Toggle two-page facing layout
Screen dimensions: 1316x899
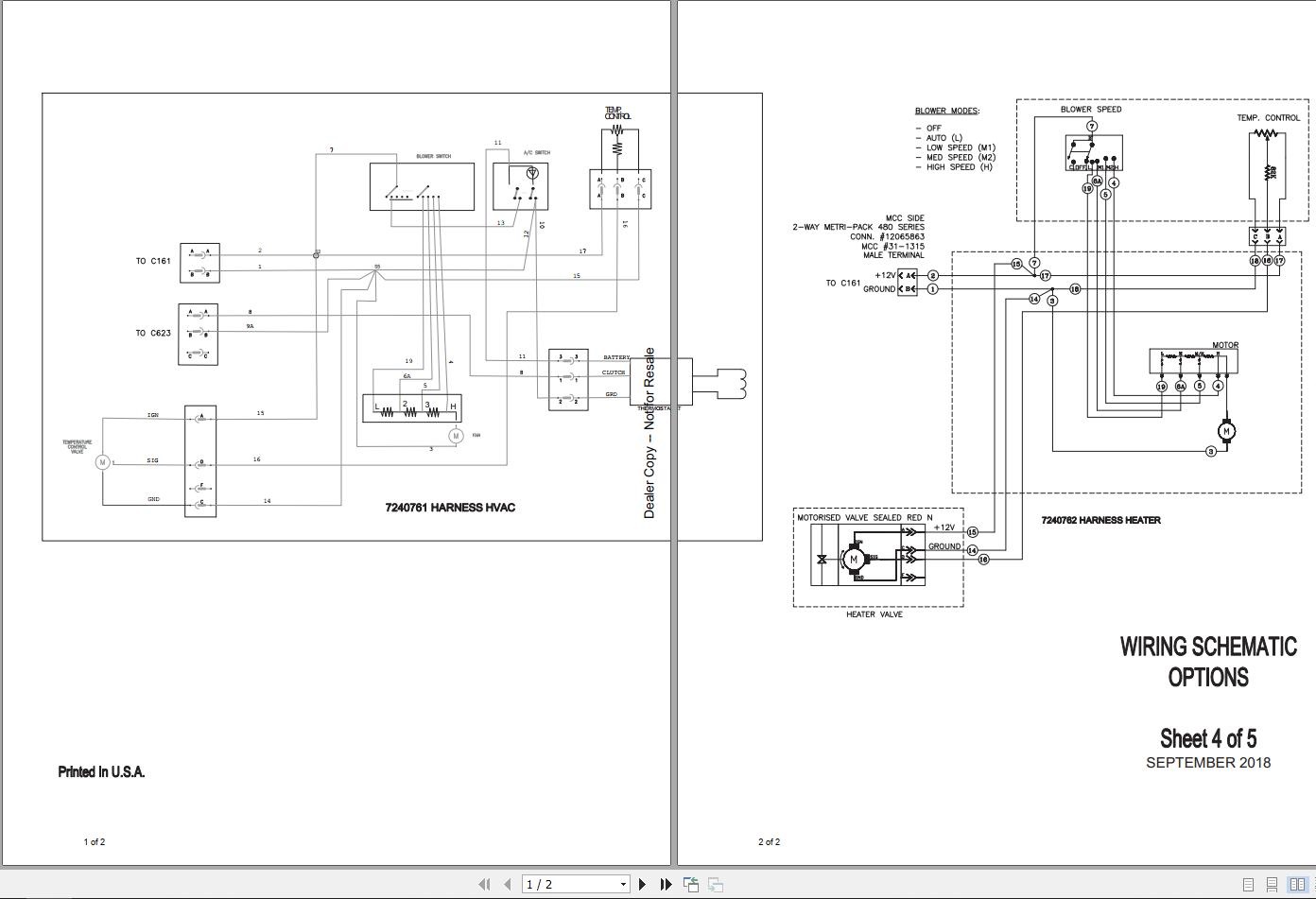(x=1298, y=885)
